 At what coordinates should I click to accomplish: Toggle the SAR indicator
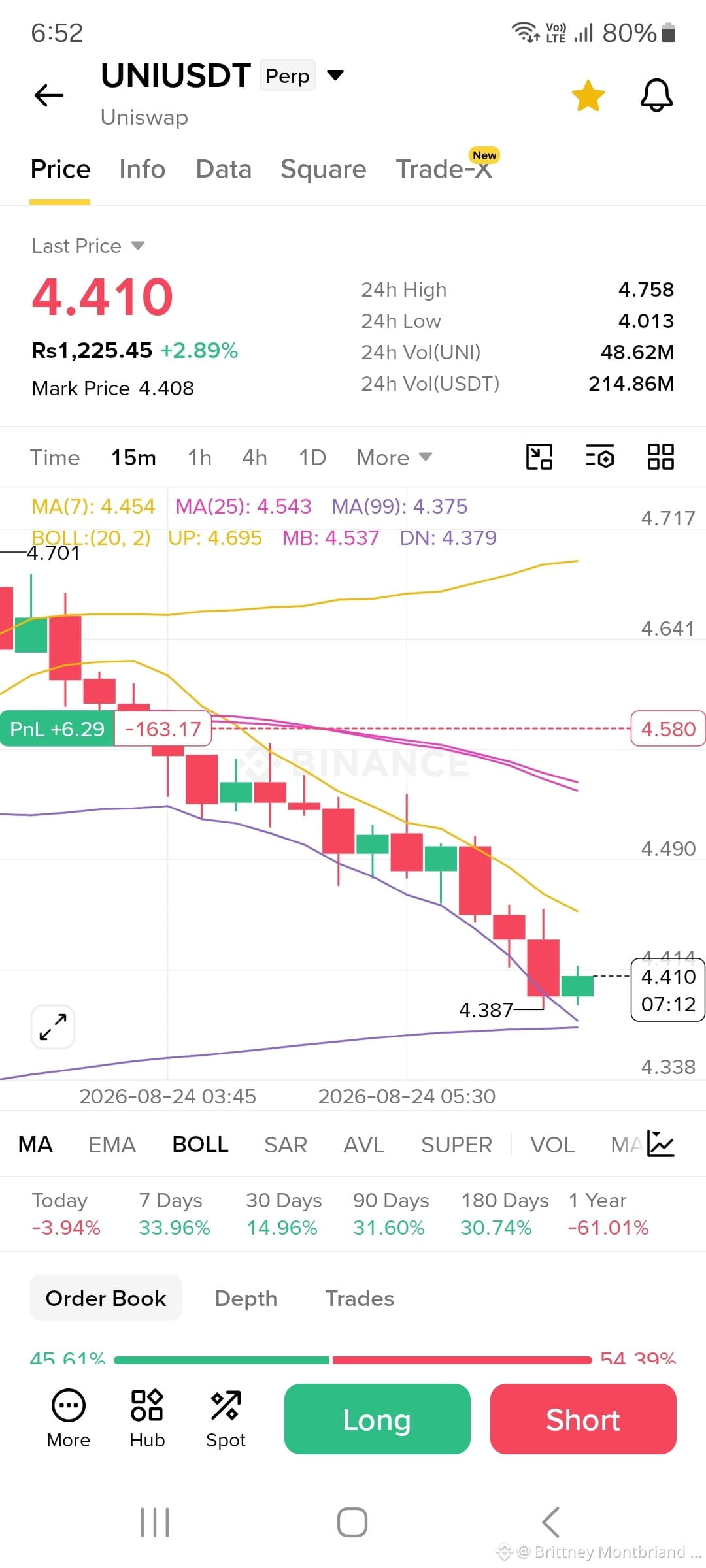285,1145
